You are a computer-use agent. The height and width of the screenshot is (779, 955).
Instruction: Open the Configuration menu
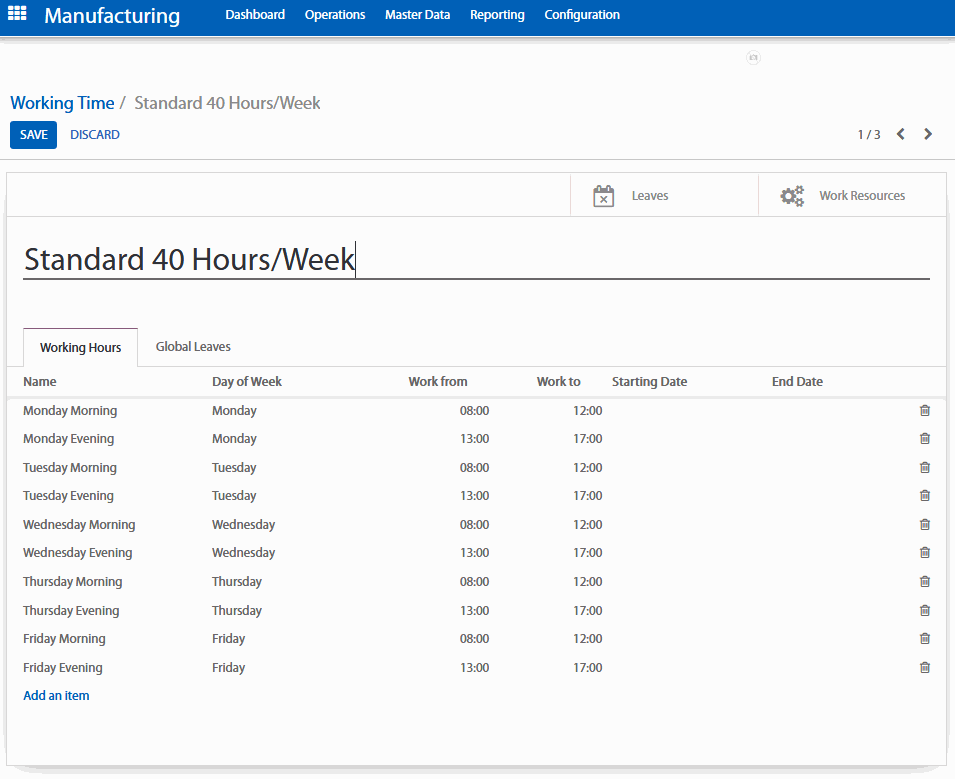click(x=582, y=15)
